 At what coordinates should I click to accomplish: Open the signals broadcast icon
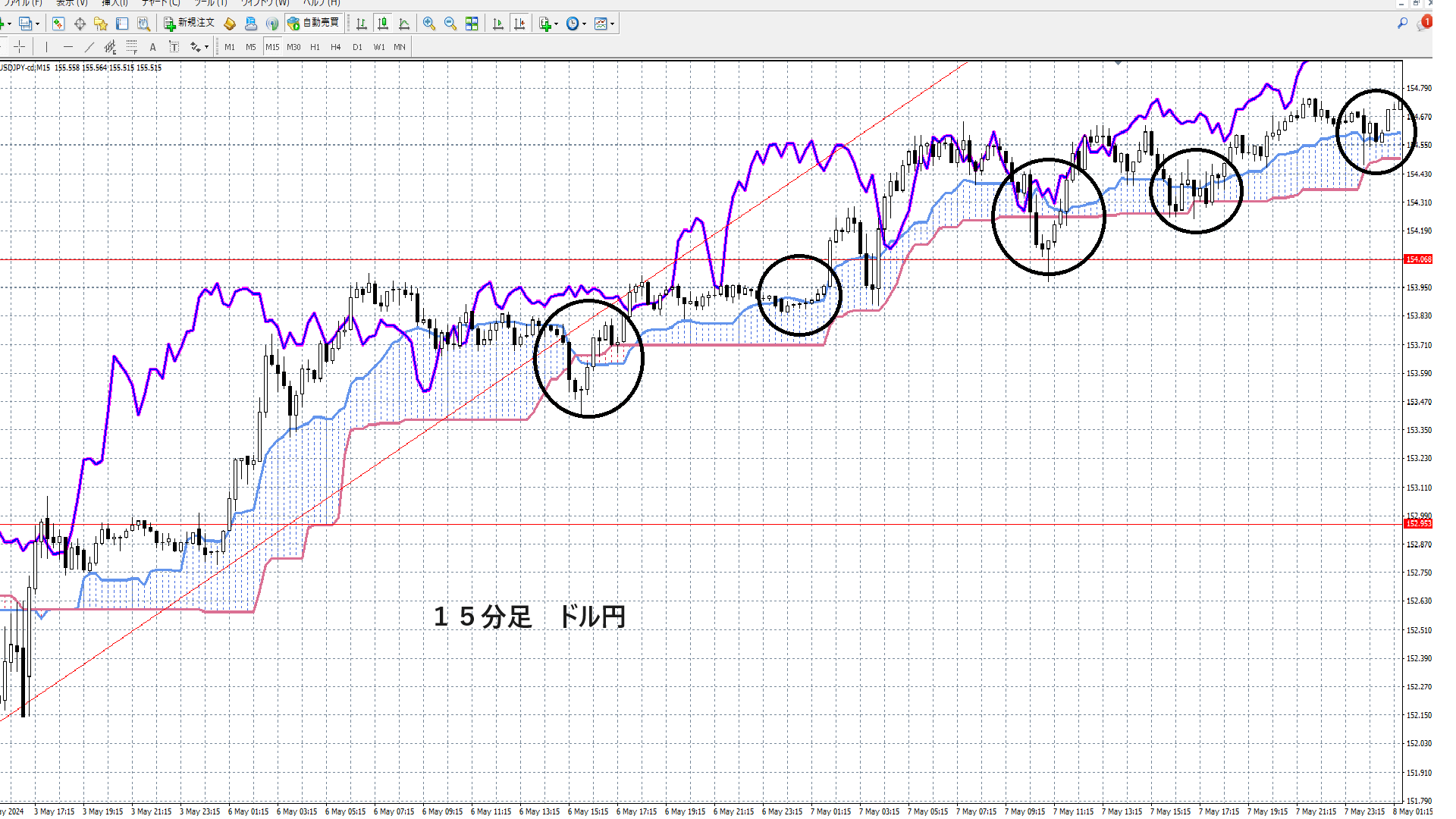click(272, 24)
